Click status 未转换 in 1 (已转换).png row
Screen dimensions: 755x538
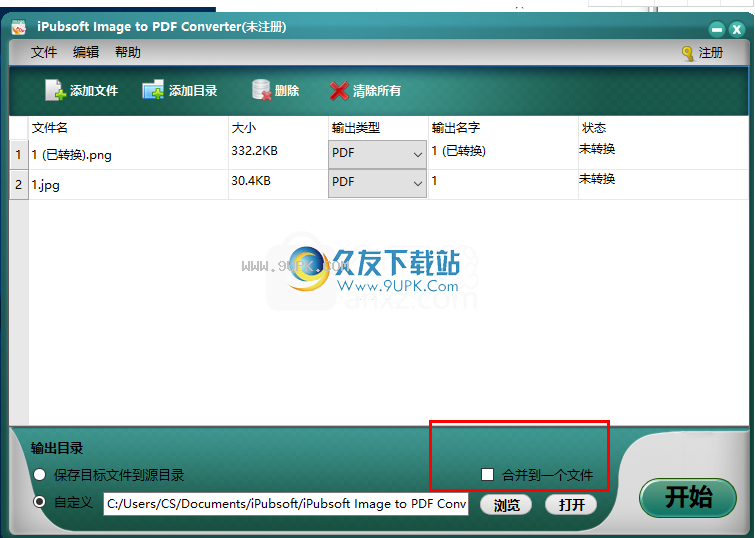pyautogui.click(x=597, y=149)
